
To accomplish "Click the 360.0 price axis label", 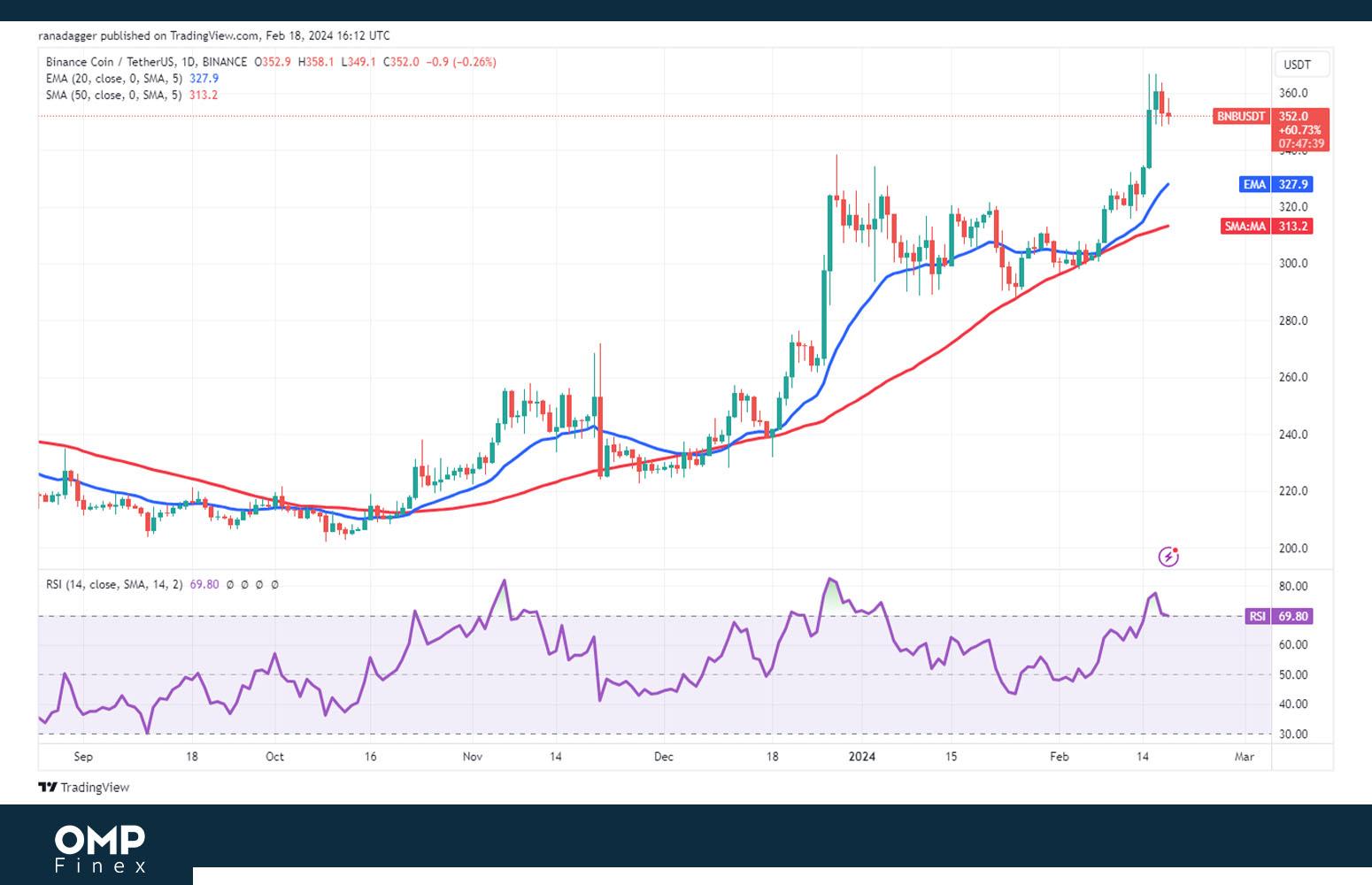I will tap(1293, 93).
